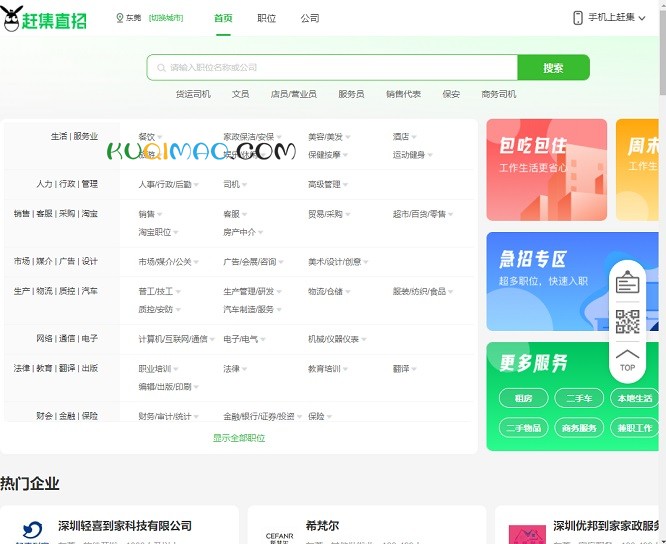Click the location pin icon beside 东莞
This screenshot has width=666, height=544.
point(120,18)
